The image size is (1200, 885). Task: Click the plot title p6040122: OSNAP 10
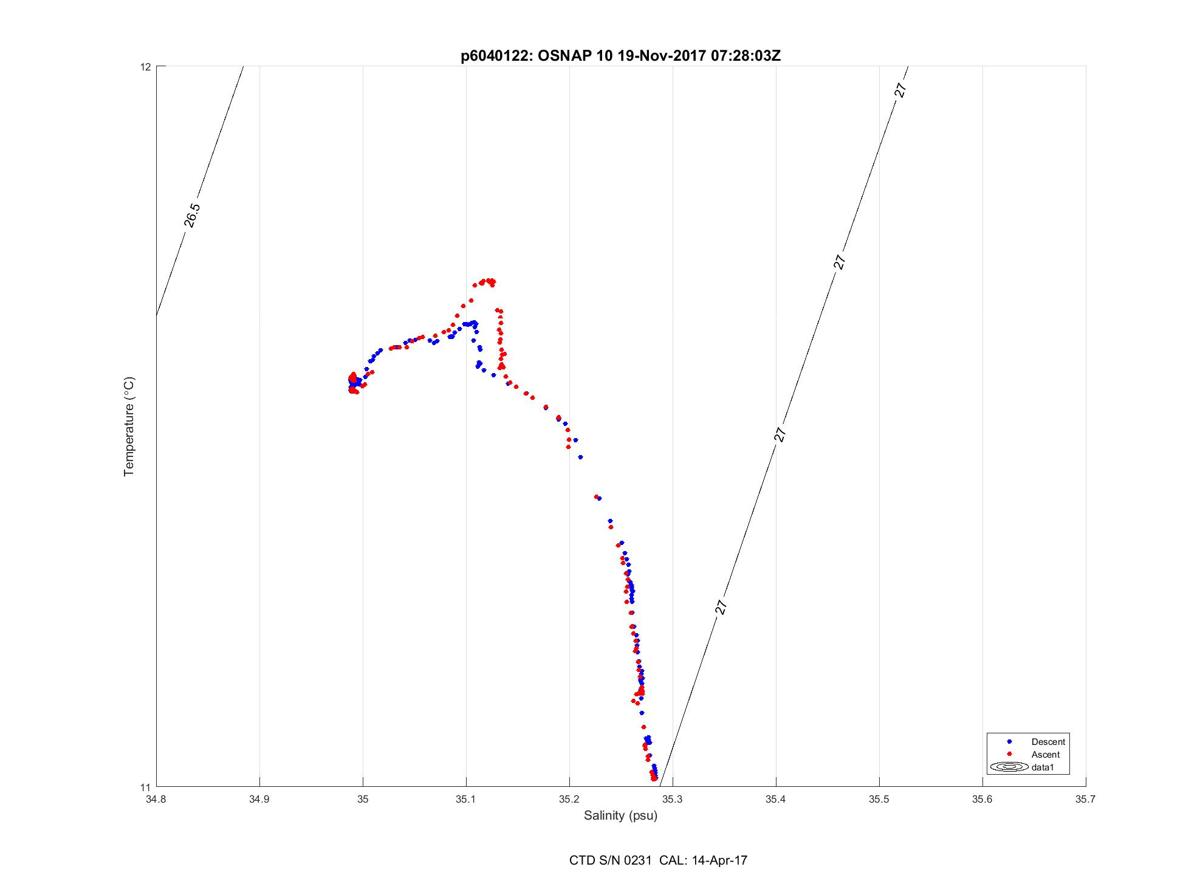point(620,56)
